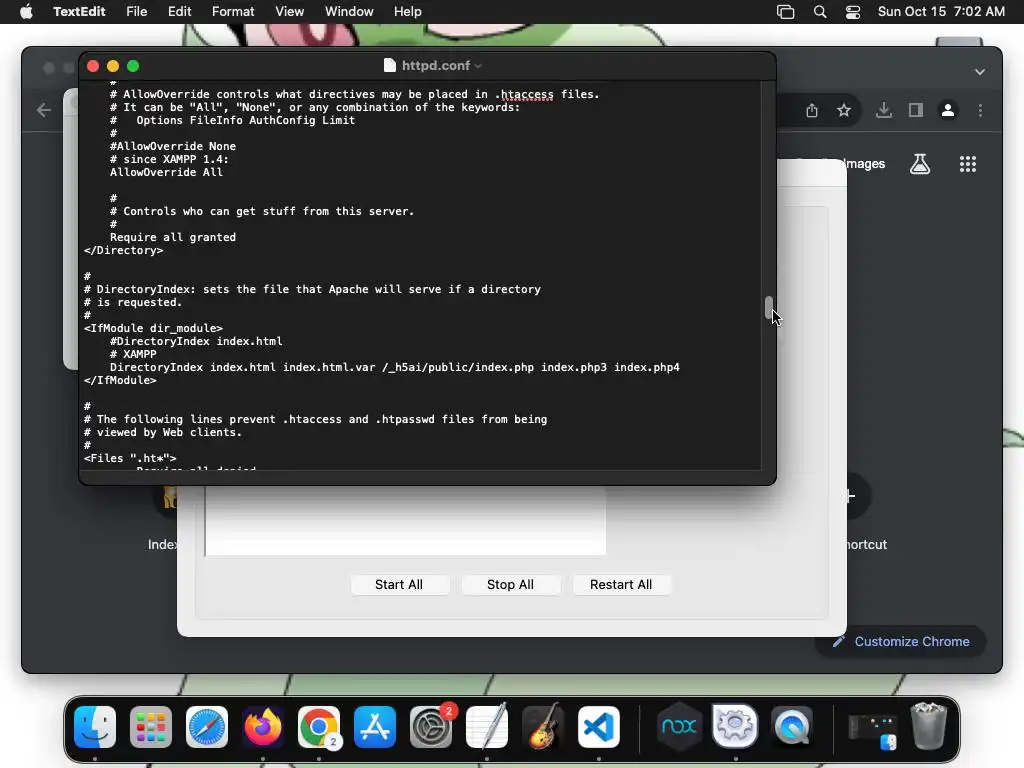Click the 'Require all granted' line
Viewport: 1024px width, 768px height.
172,237
